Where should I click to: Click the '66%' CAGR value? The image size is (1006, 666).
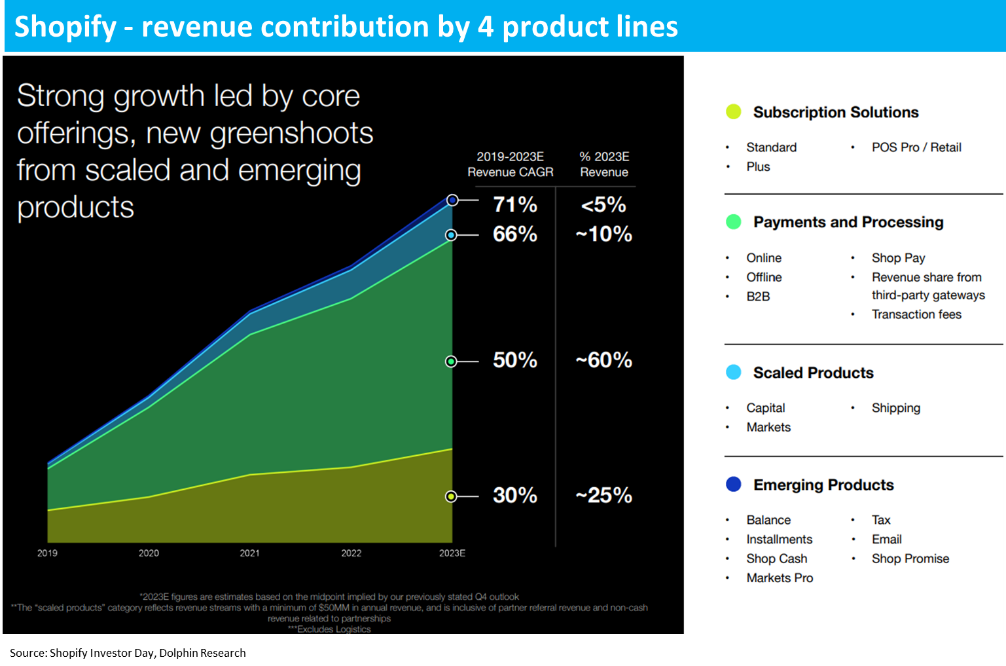pyautogui.click(x=515, y=234)
